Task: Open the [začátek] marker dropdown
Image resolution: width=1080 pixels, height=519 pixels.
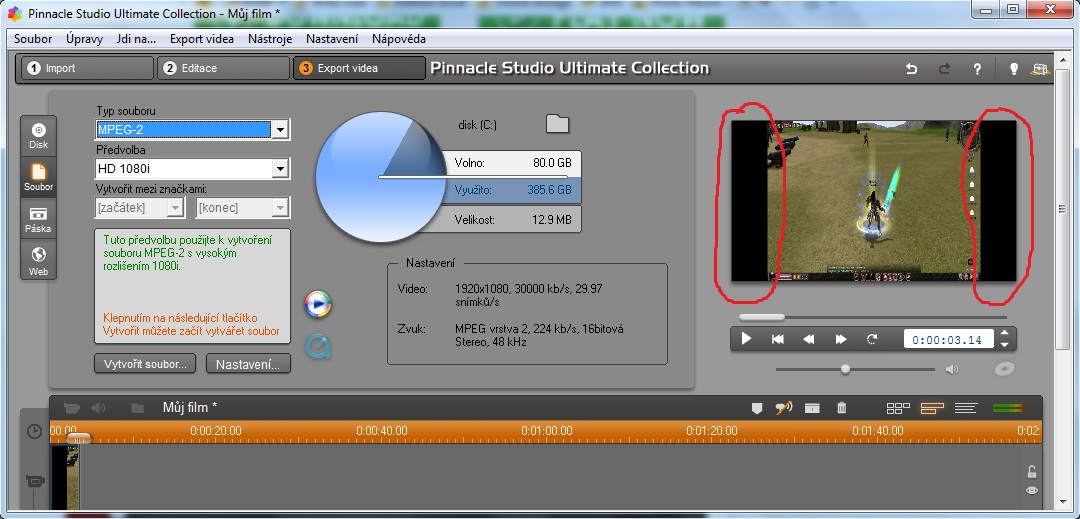Action: pos(175,207)
